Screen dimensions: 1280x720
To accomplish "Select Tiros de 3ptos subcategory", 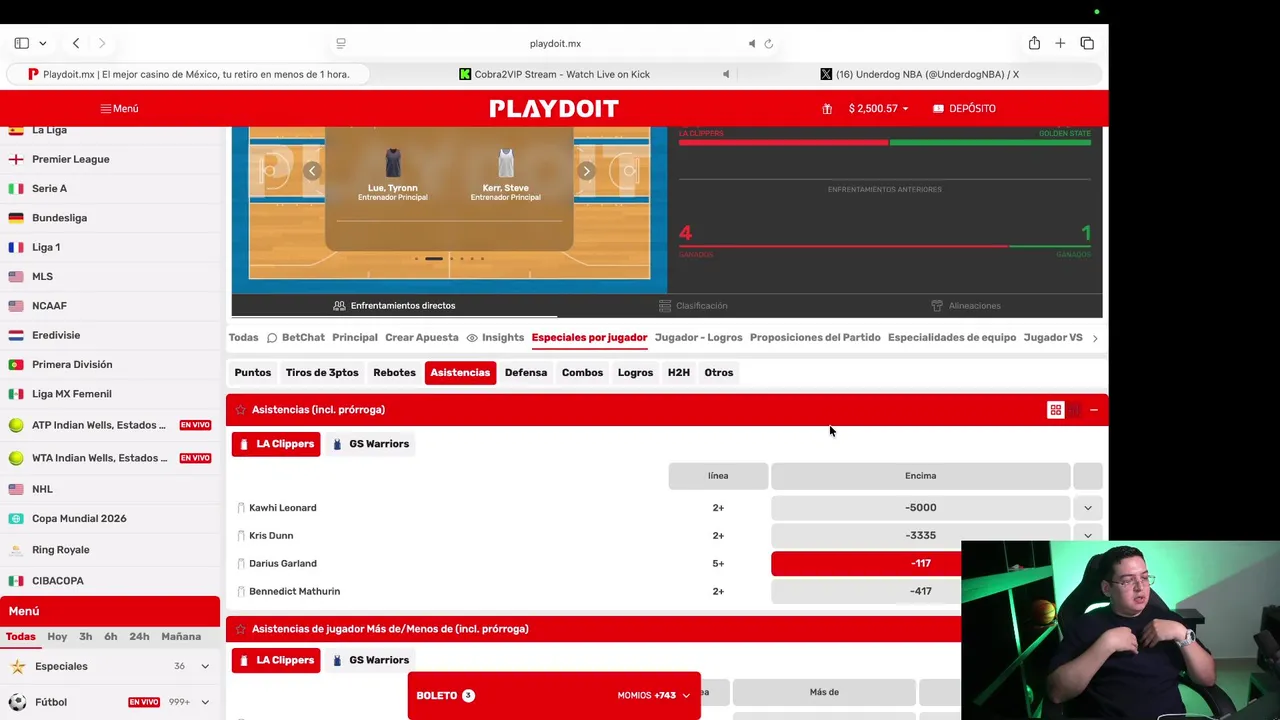I will pos(322,372).
